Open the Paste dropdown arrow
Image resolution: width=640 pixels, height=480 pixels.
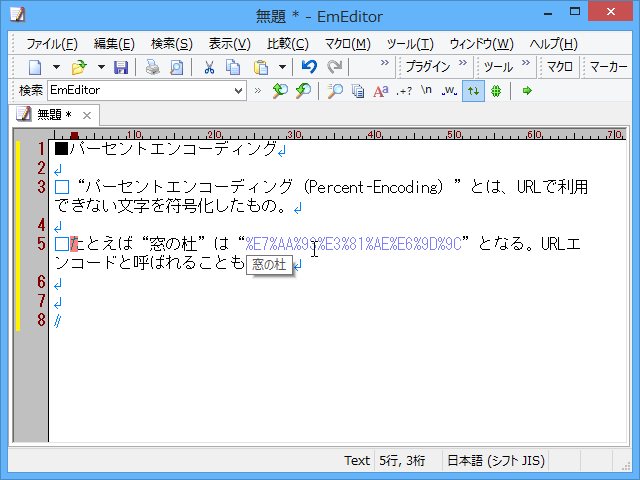[282, 67]
